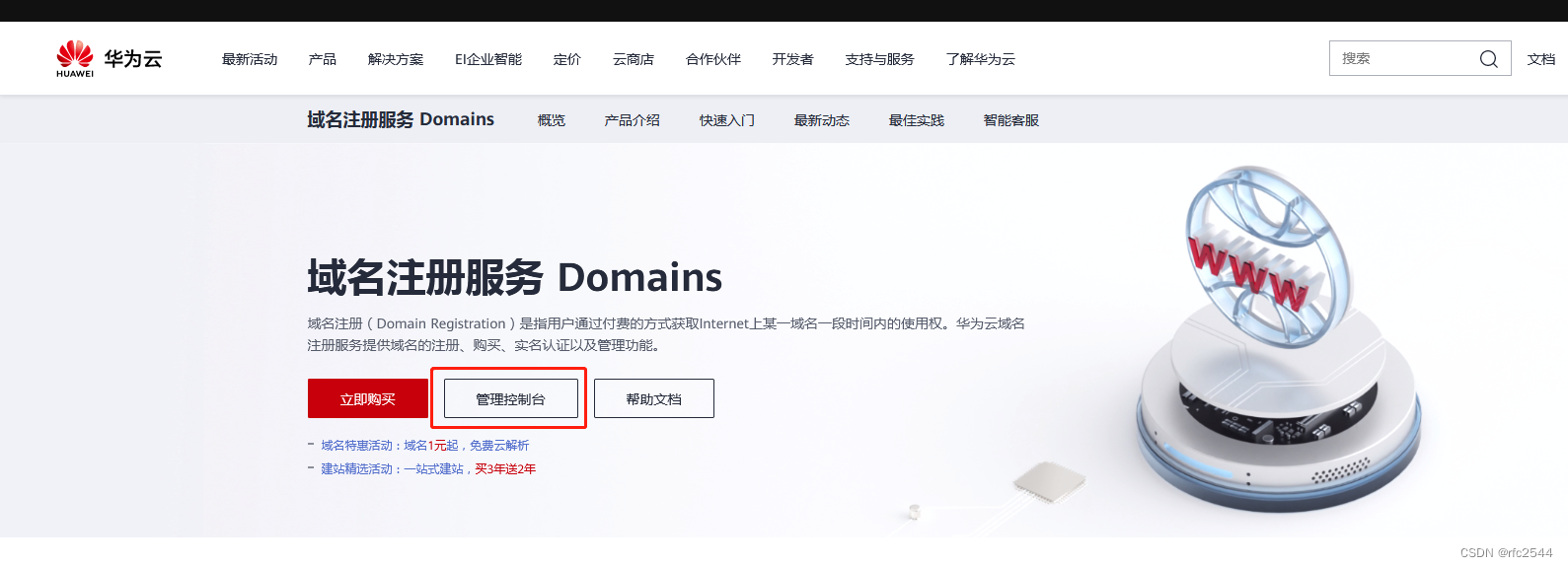Click the 管理控制台 button
Image resolution: width=1568 pixels, height=567 pixels.
tap(511, 398)
